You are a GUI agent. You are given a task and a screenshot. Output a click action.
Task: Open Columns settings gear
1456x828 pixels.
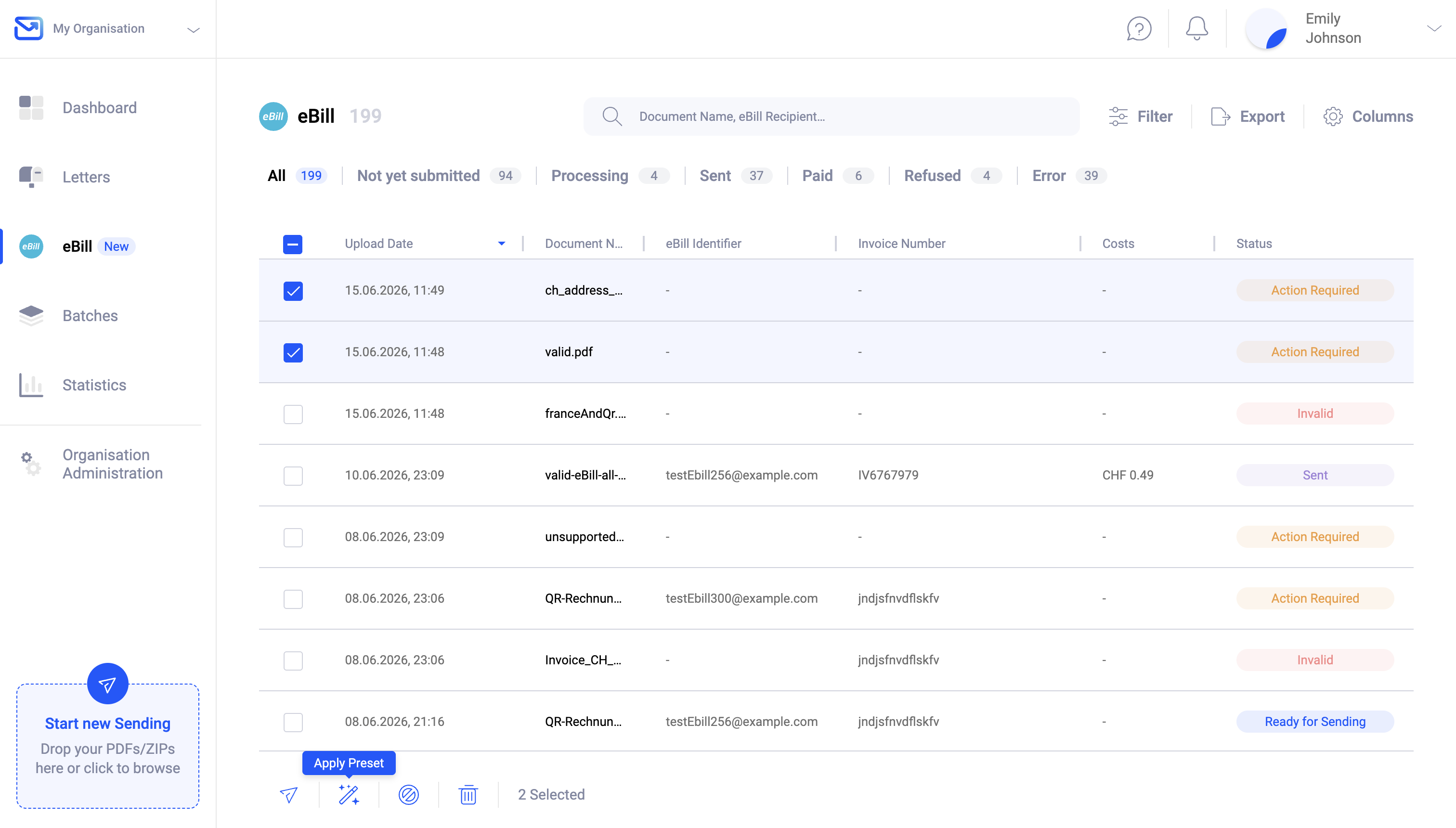[1333, 116]
